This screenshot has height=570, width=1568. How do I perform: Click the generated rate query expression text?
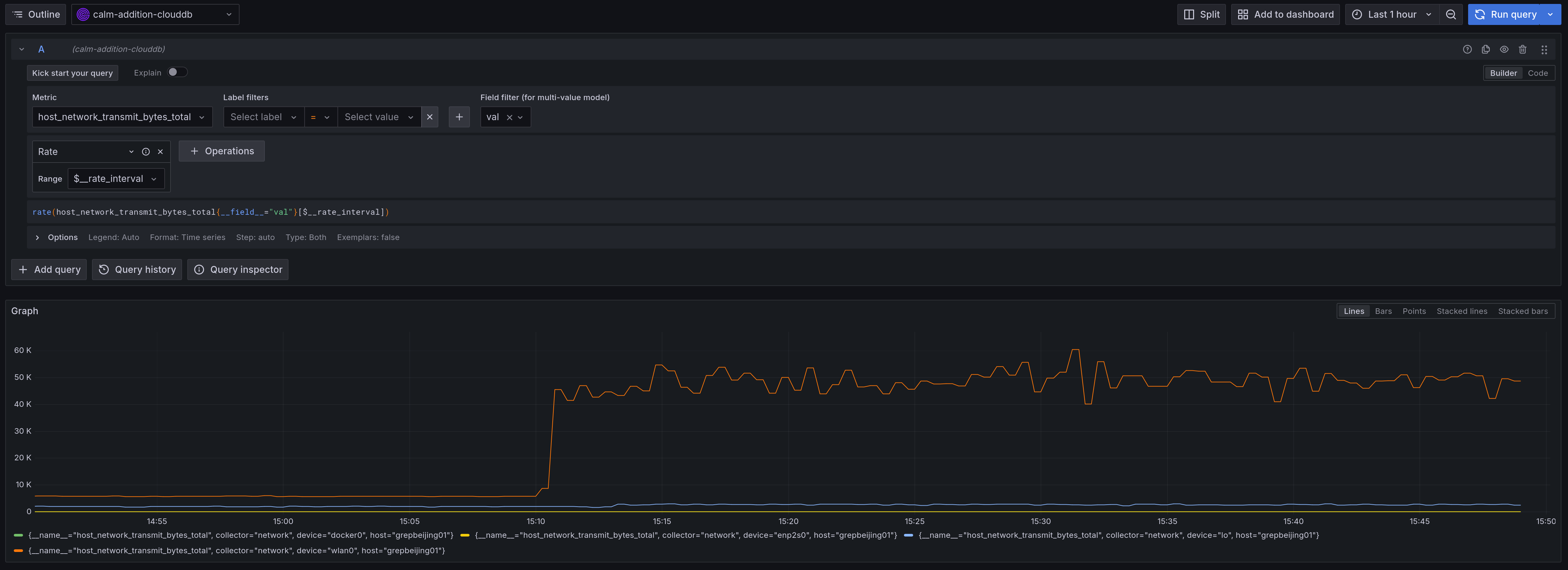click(x=211, y=212)
